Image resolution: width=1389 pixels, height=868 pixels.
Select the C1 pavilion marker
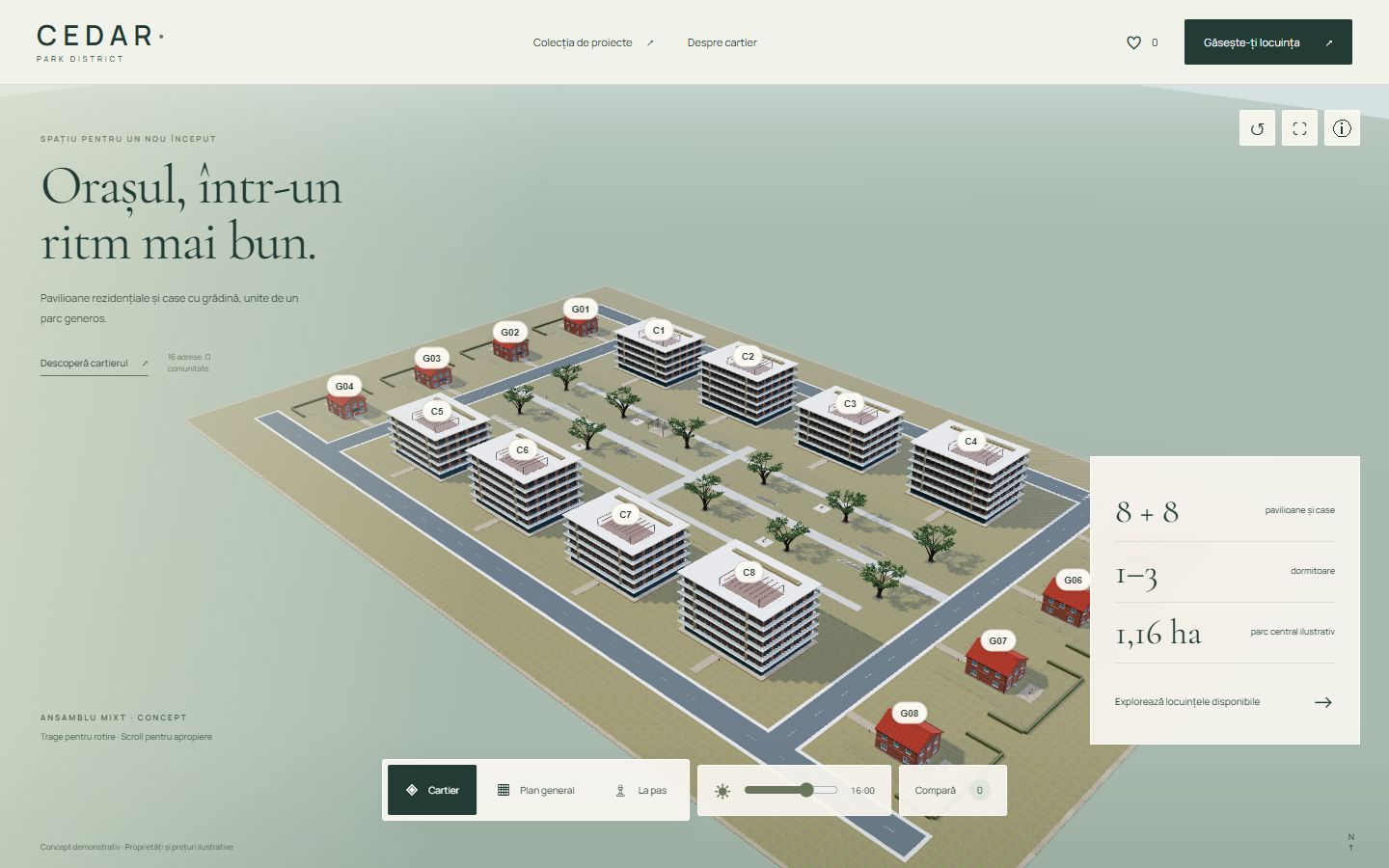[x=659, y=330]
